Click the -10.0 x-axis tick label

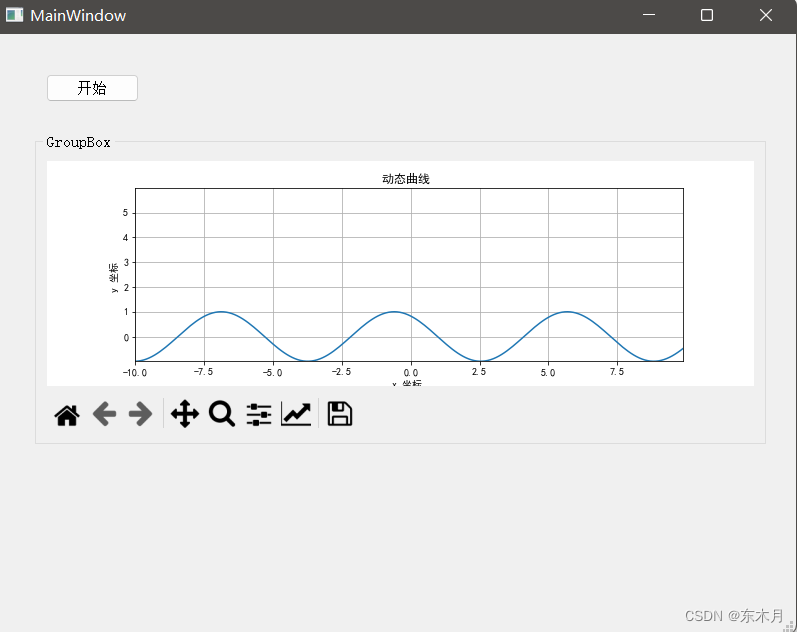tap(135, 373)
